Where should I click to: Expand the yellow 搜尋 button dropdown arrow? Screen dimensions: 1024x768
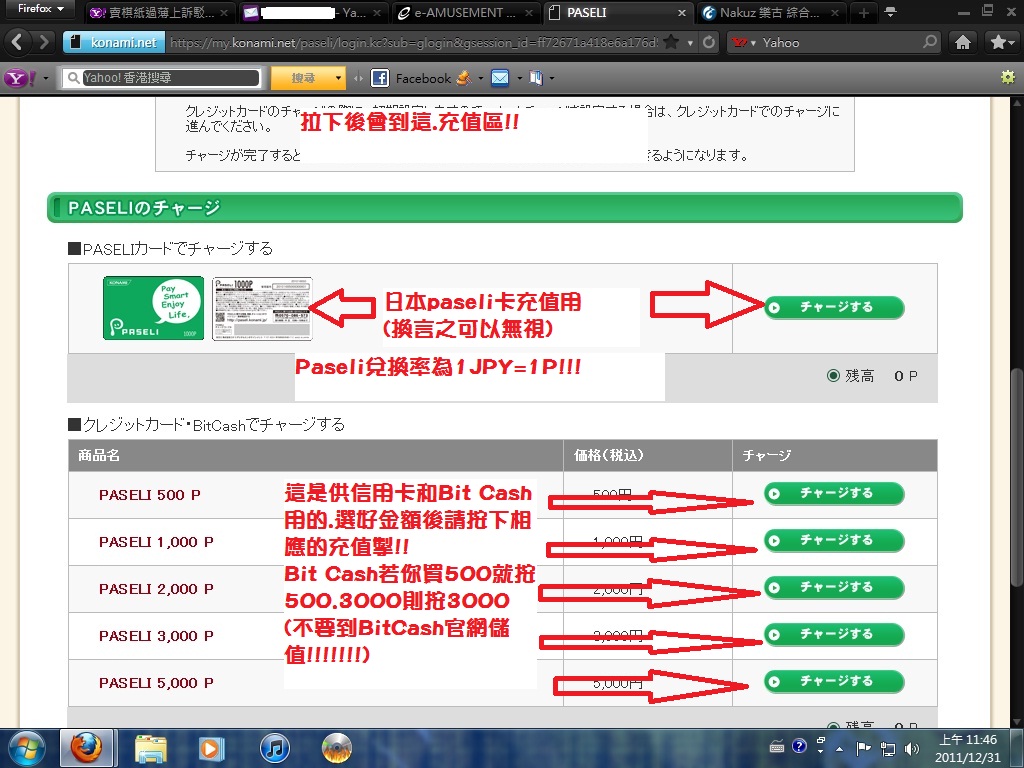click(340, 78)
